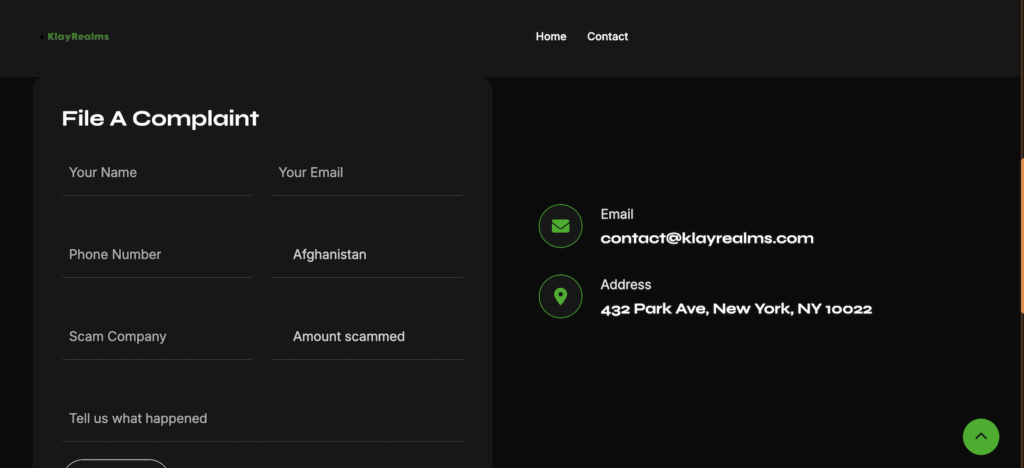Screen dimensions: 1024x468
Task: Focus the Your Name field
Action: tap(157, 173)
